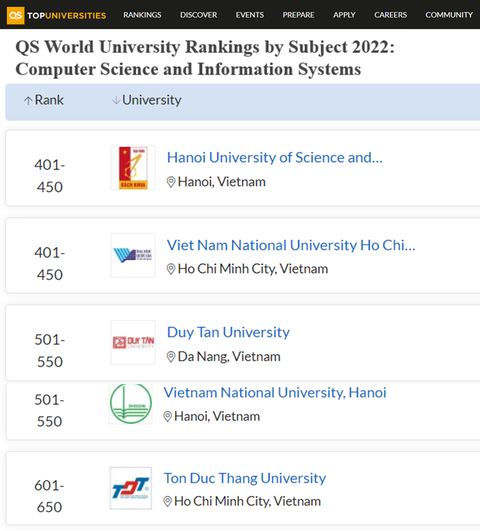Click location pin icon beside Da Nang, Vietnam
480x531 pixels.
pos(171,357)
